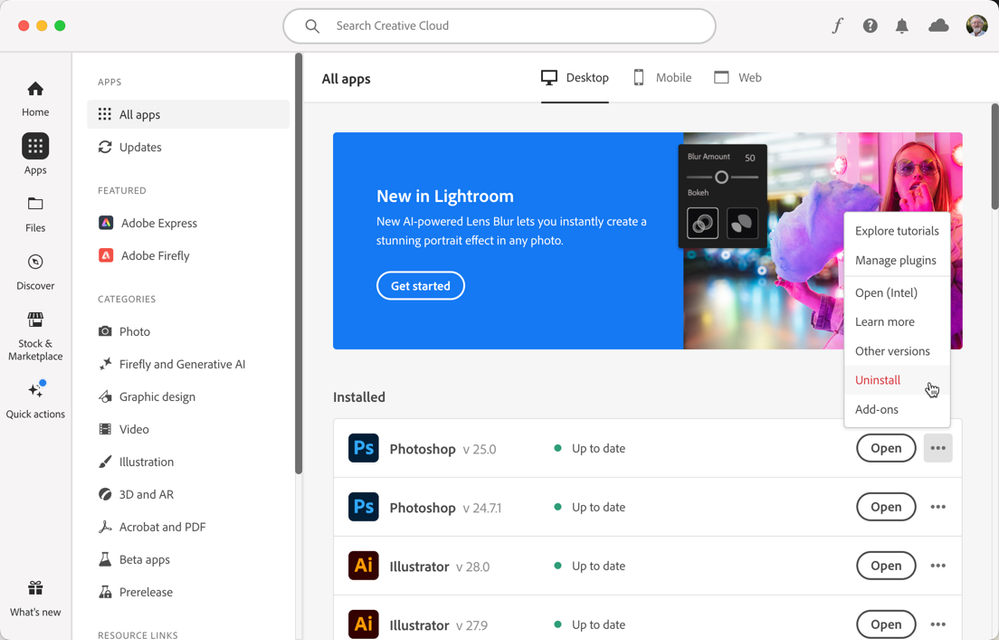Viewport: 999px width, 640px height.
Task: Open Illustrator v 27.9
Action: (886, 624)
